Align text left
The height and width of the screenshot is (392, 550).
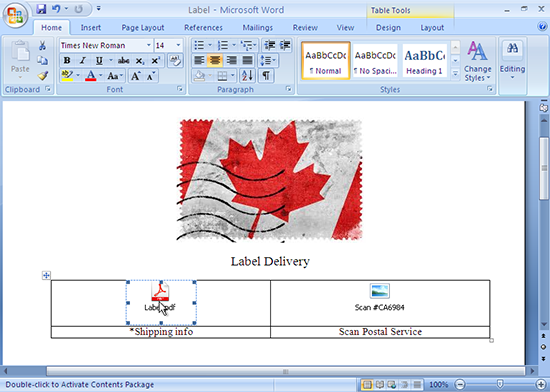pyautogui.click(x=199, y=61)
